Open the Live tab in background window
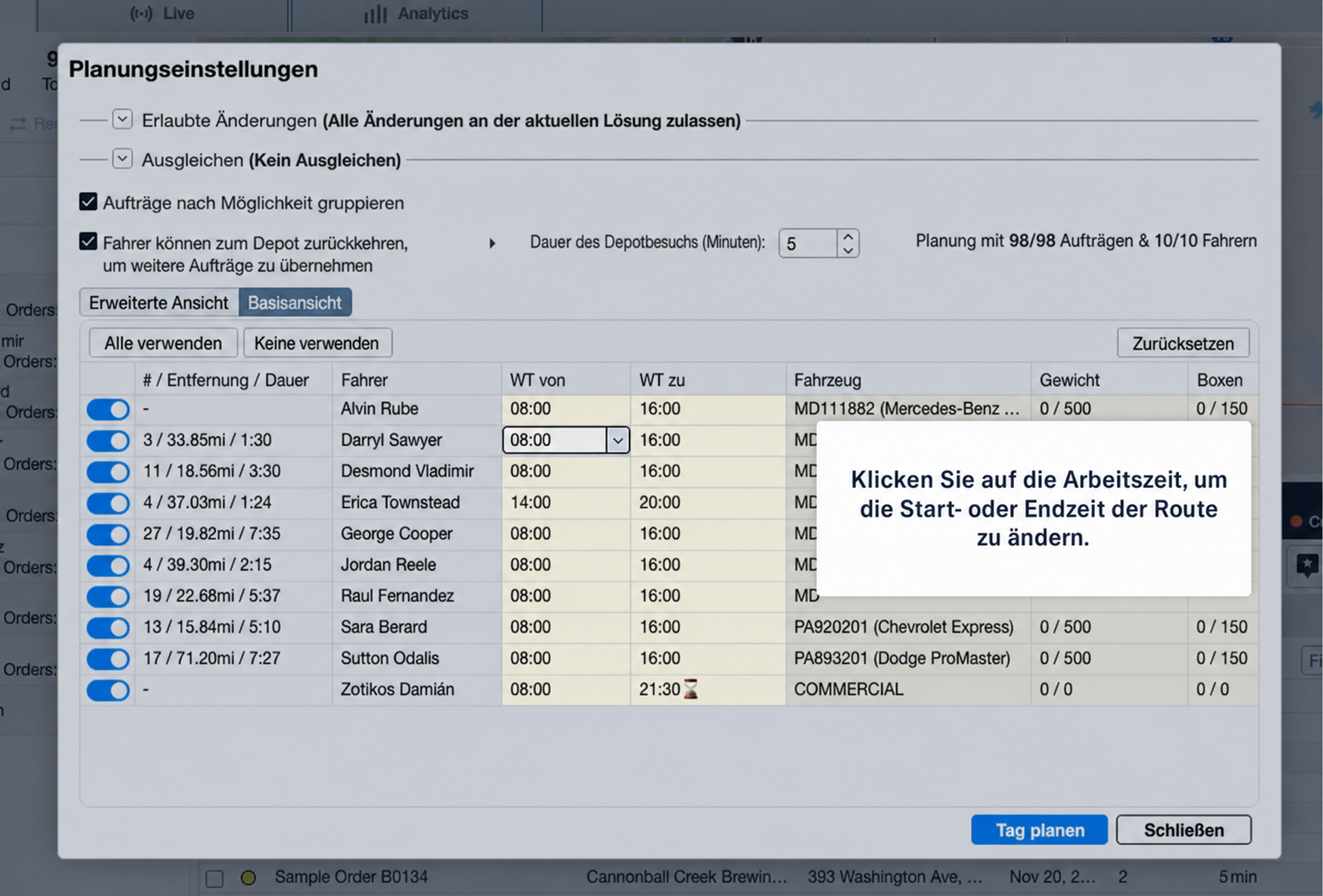The image size is (1323, 896). 163,14
